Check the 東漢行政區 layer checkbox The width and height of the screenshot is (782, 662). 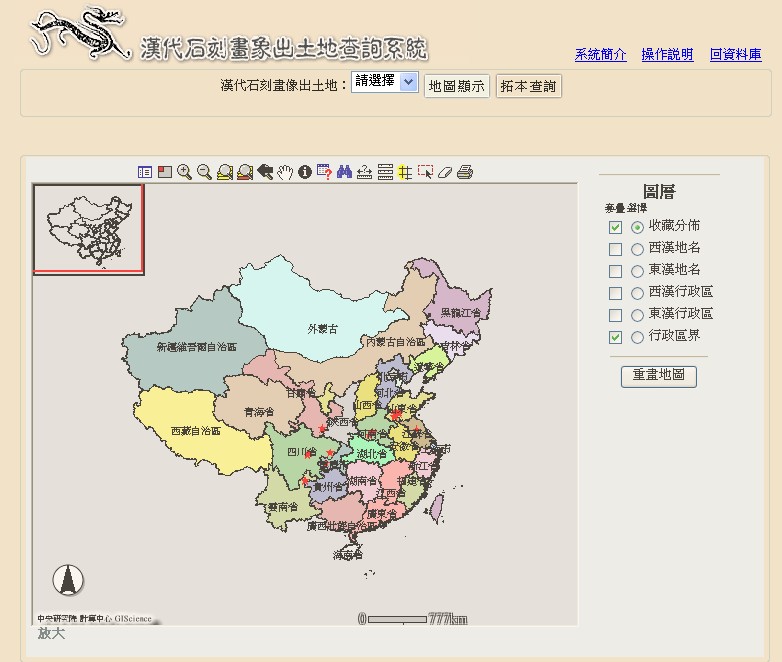coord(616,315)
